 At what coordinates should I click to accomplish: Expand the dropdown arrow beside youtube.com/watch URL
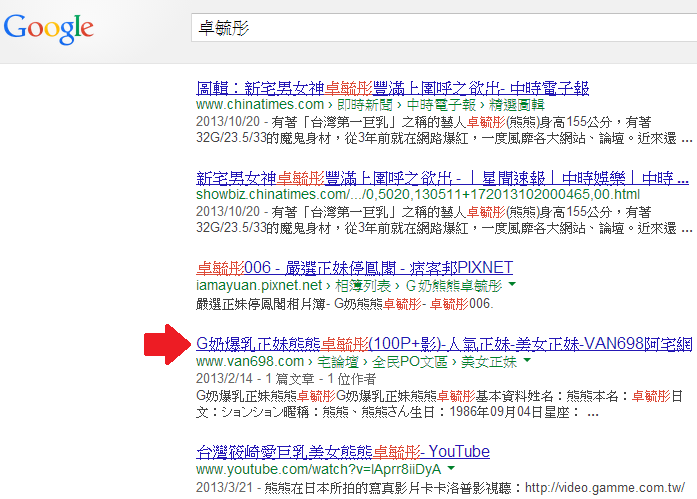point(451,468)
